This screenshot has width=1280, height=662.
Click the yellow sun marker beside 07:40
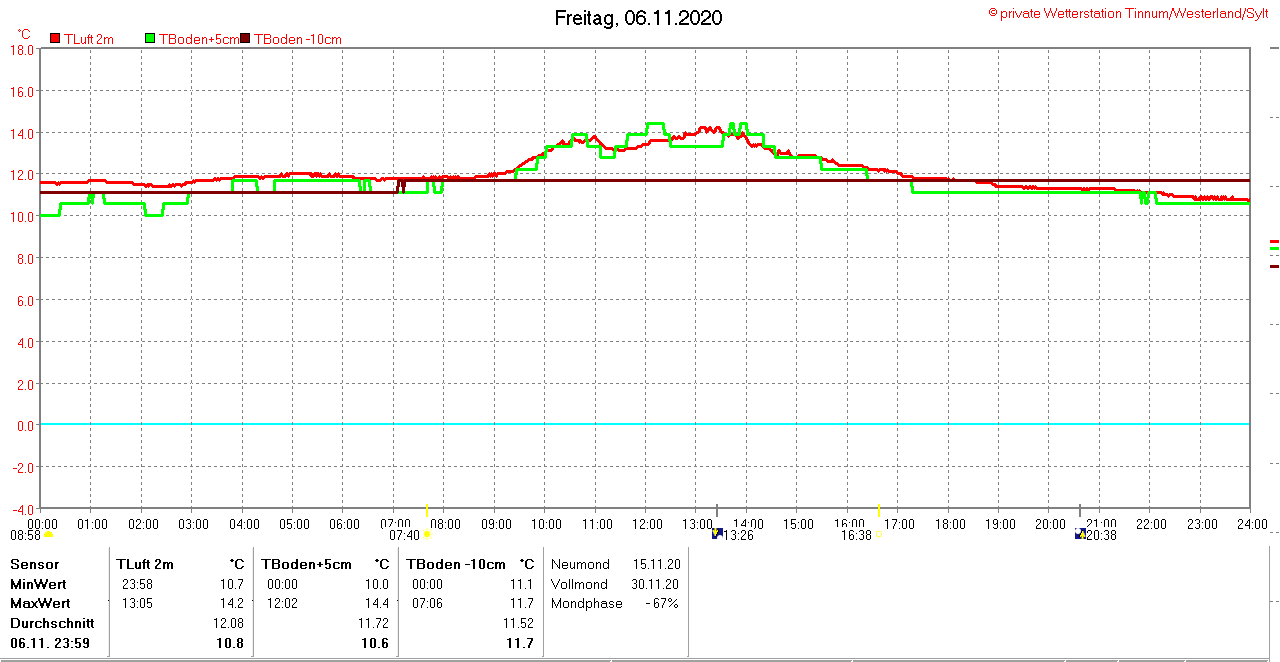point(427,535)
